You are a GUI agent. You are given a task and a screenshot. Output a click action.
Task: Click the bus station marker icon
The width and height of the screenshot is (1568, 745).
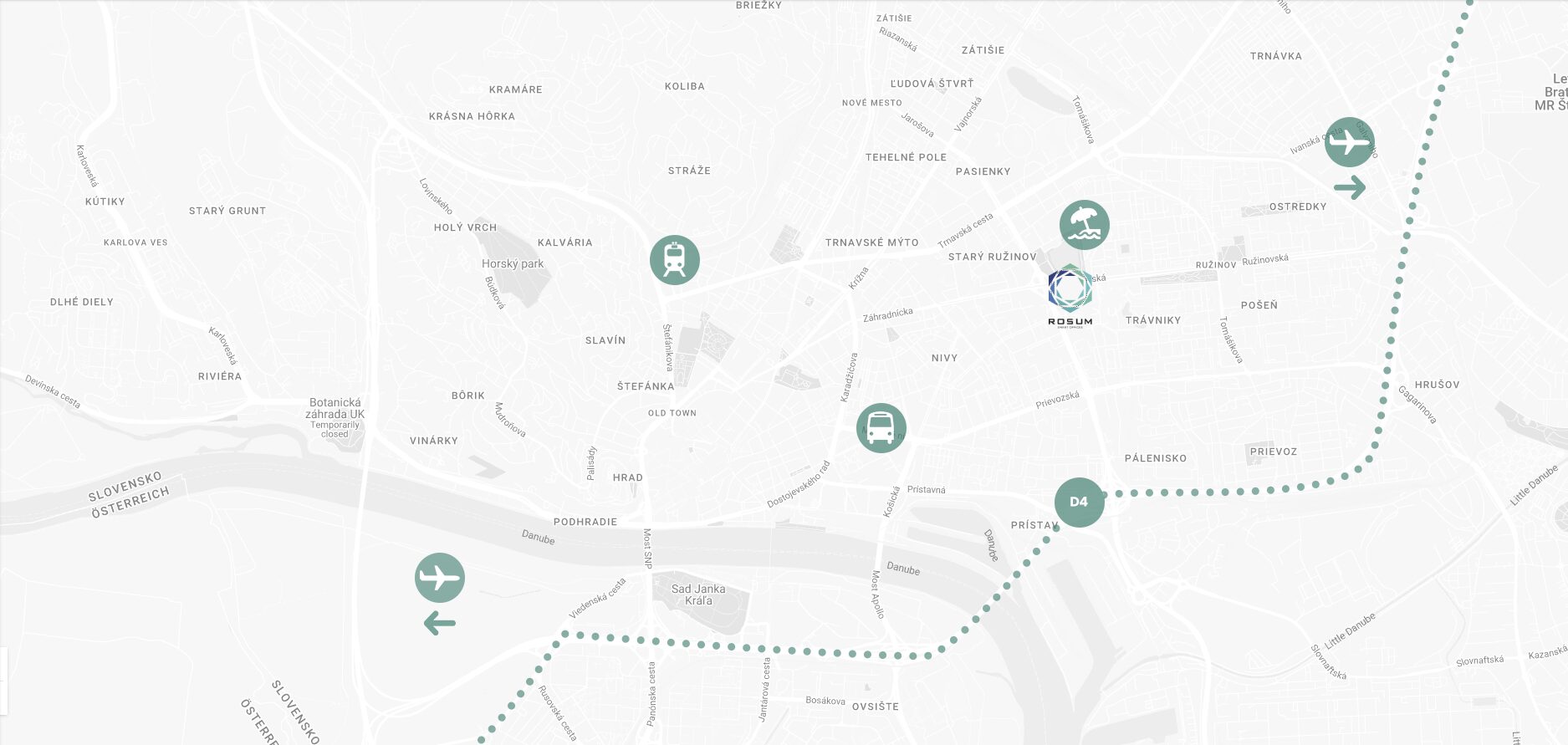point(881,428)
